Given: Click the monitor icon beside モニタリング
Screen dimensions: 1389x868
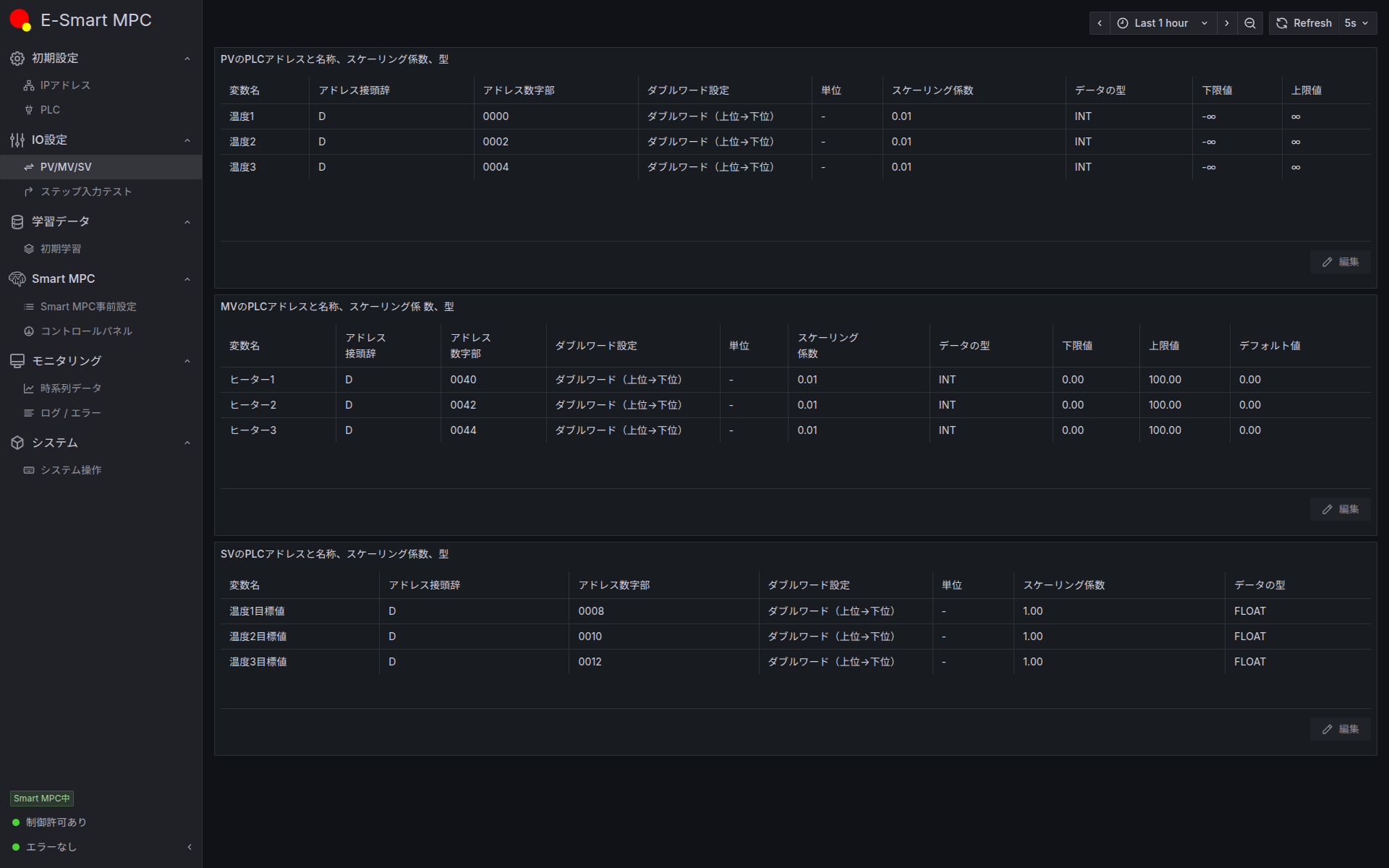Looking at the screenshot, I should coord(17,361).
